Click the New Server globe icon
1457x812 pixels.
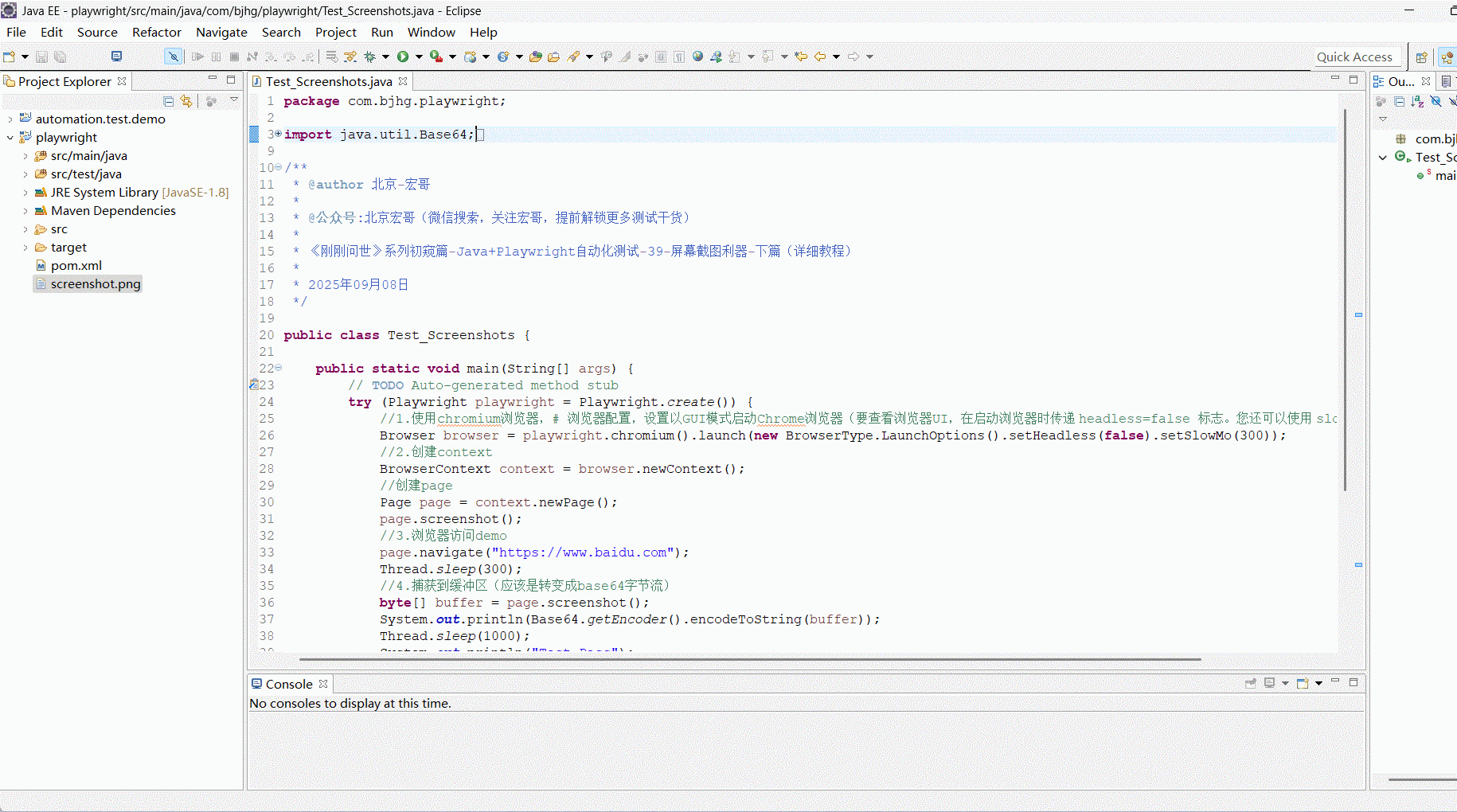[x=470, y=57]
